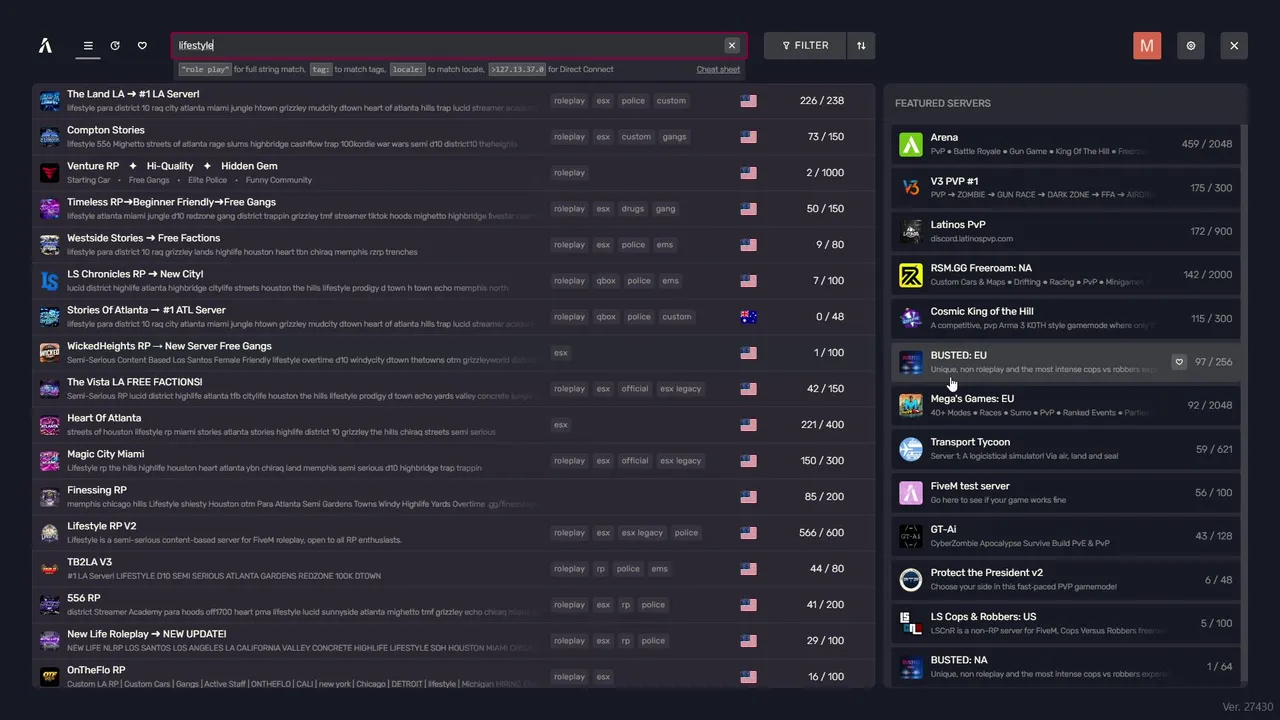The image size is (1280, 720).
Task: Open the server list menu icon
Action: (x=88, y=45)
